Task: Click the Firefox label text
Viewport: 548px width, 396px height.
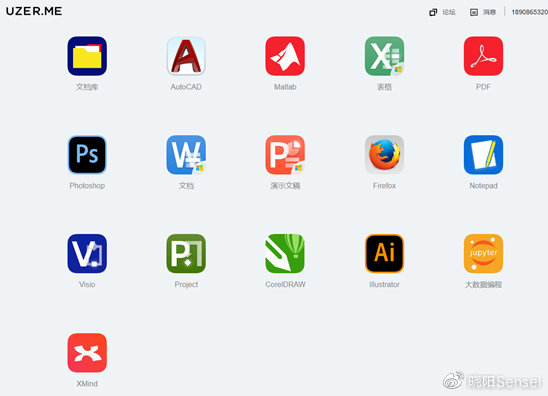Action: (x=384, y=186)
